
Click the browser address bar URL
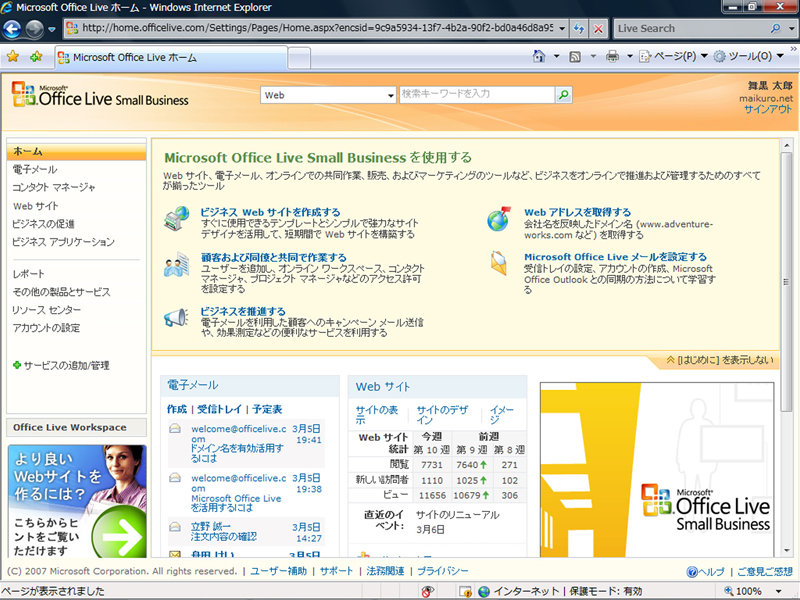pos(316,29)
